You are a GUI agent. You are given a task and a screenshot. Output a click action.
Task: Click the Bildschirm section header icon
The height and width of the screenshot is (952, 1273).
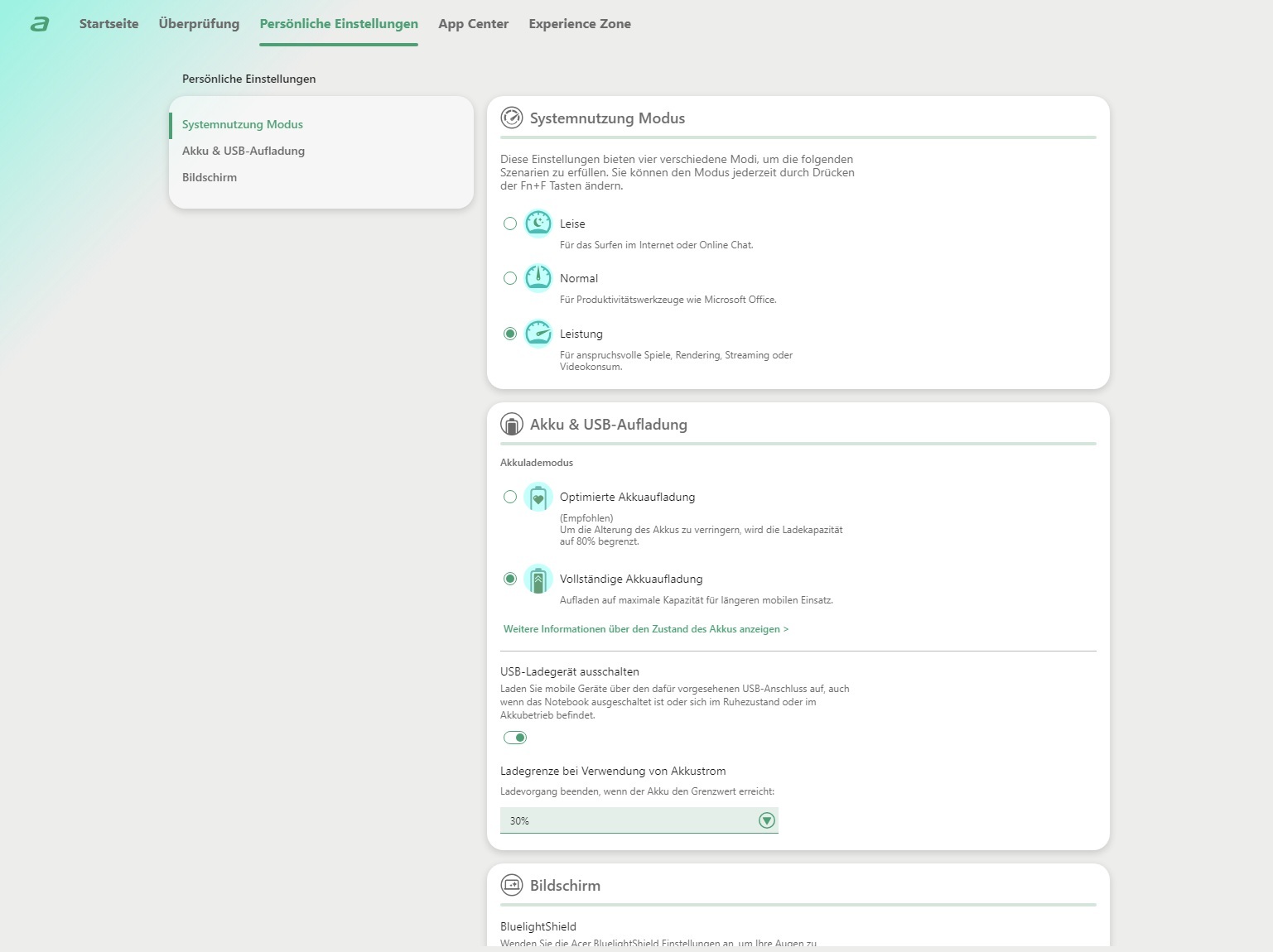512,885
